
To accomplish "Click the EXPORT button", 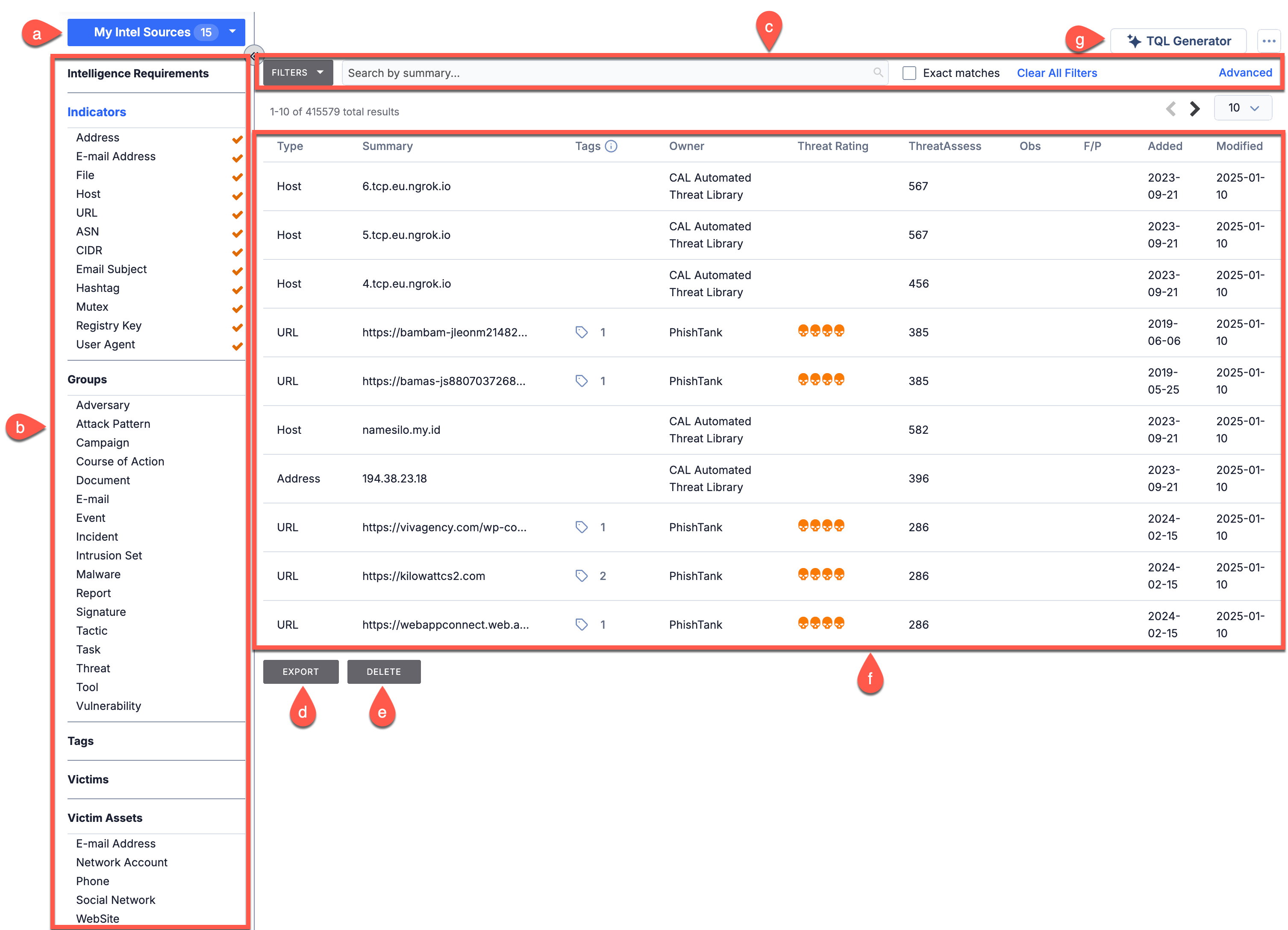I will pyautogui.click(x=301, y=671).
